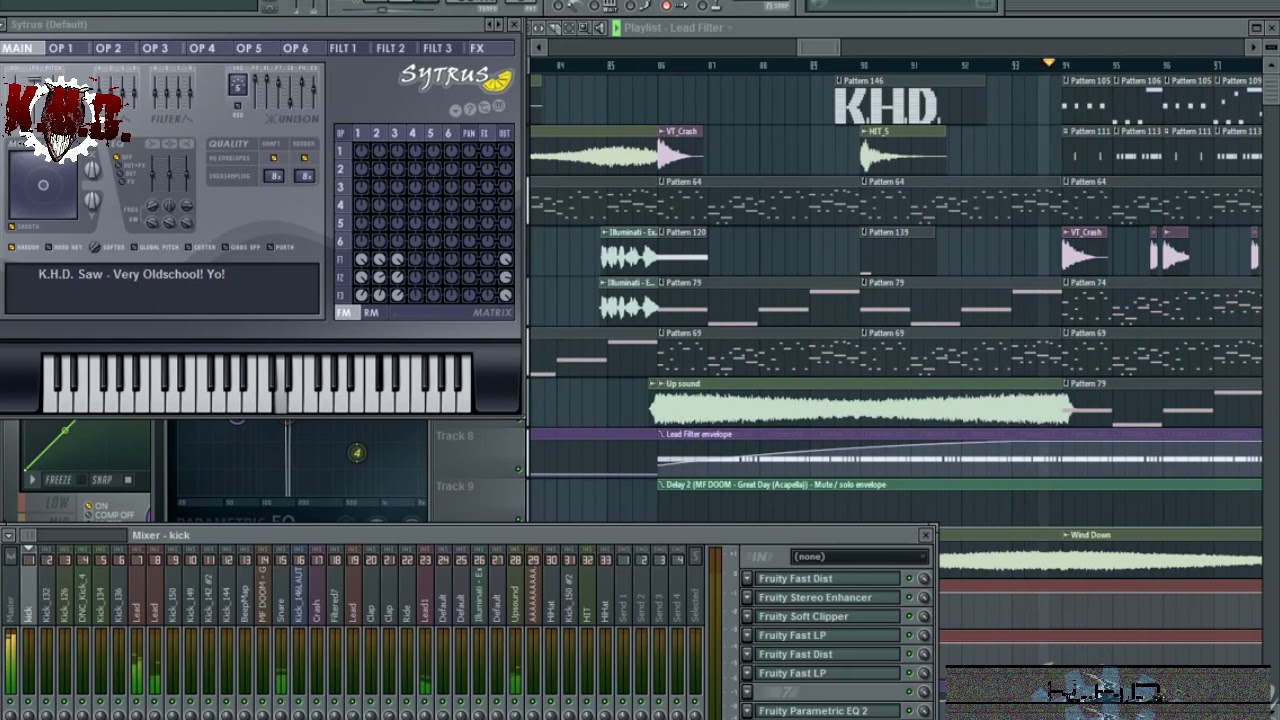Open slot menu arrow for first Fruity Fast Dist
1280x720 pixels.
747,579
